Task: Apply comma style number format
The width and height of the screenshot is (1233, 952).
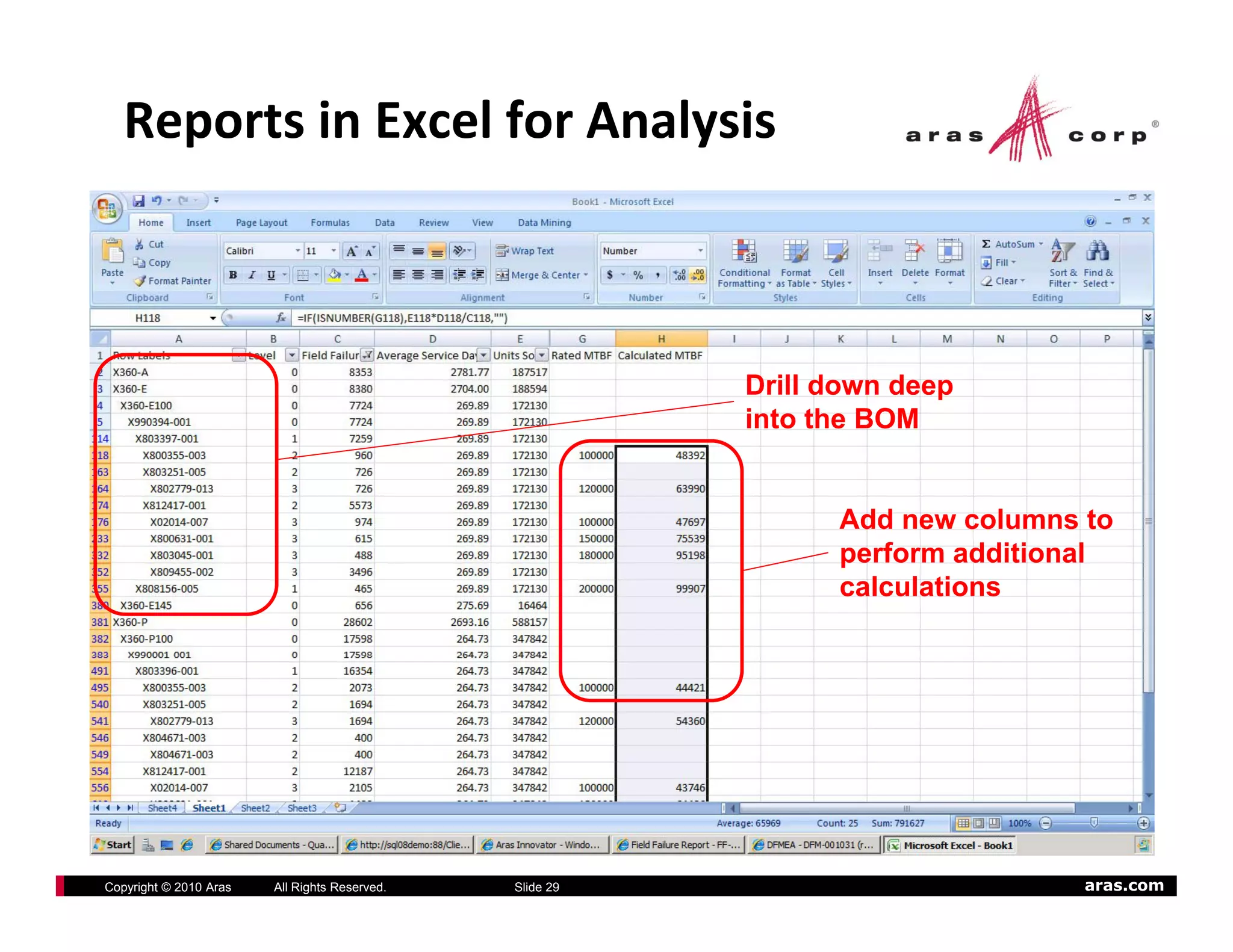Action: tap(657, 275)
